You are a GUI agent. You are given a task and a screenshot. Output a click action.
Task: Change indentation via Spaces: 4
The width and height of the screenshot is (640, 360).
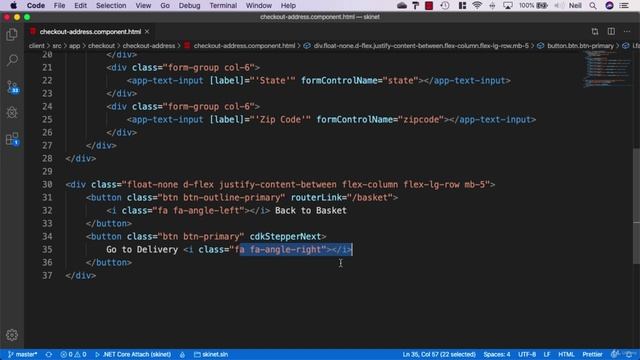[497, 354]
